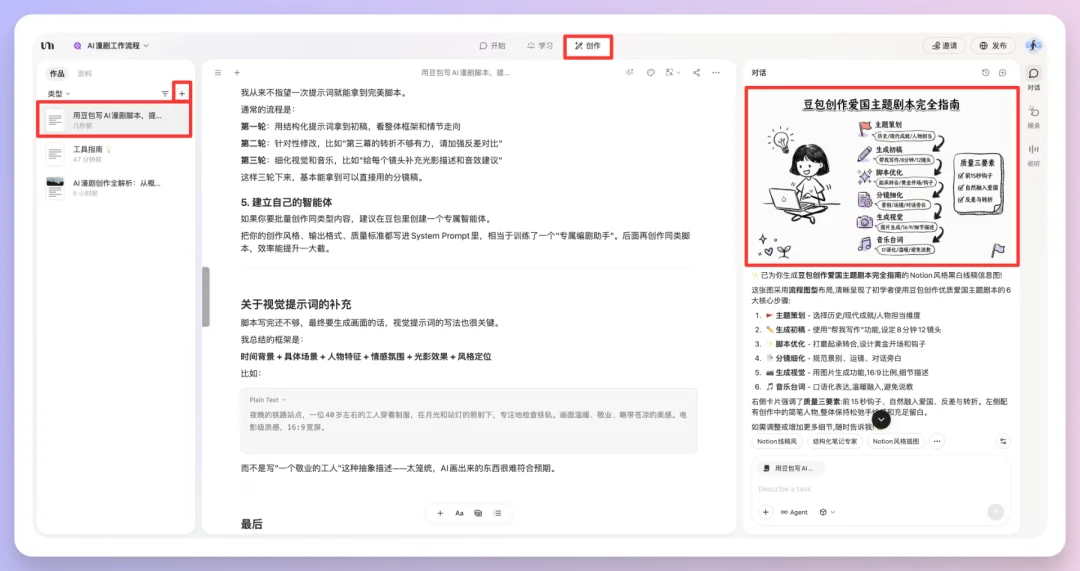
Task: Click the app logo at top left
Action: 48,45
